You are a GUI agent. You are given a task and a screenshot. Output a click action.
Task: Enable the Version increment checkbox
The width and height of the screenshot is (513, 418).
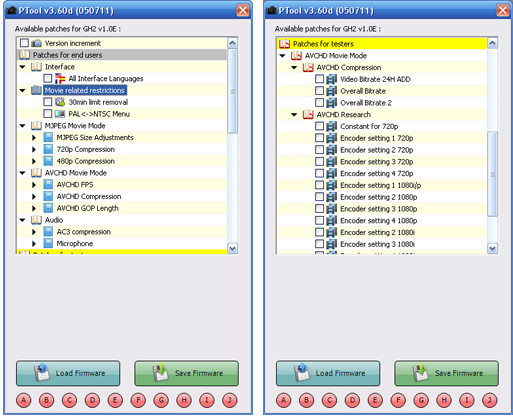[x=24, y=43]
